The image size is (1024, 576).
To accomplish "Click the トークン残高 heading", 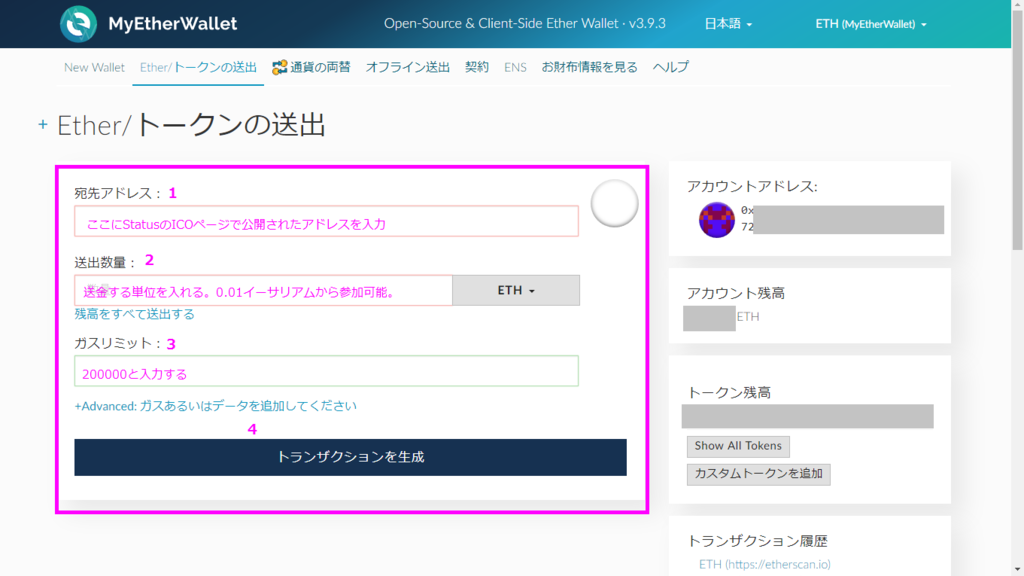I will tap(729, 392).
